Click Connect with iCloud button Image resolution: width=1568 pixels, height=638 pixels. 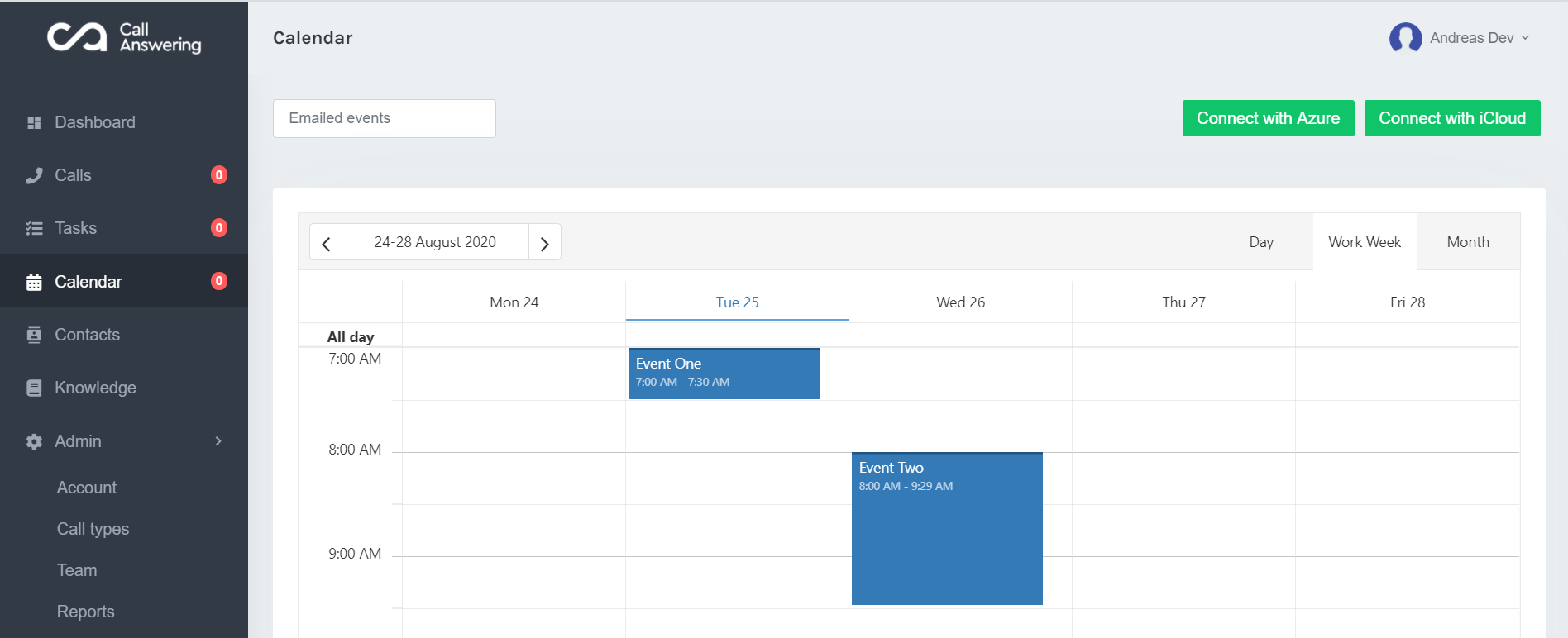(x=1452, y=118)
